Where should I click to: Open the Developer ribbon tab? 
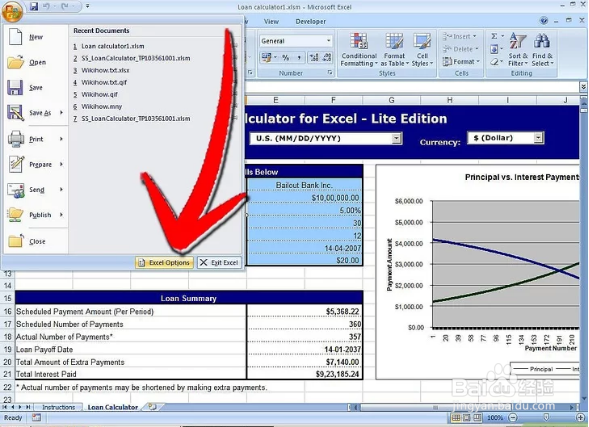pos(311,21)
